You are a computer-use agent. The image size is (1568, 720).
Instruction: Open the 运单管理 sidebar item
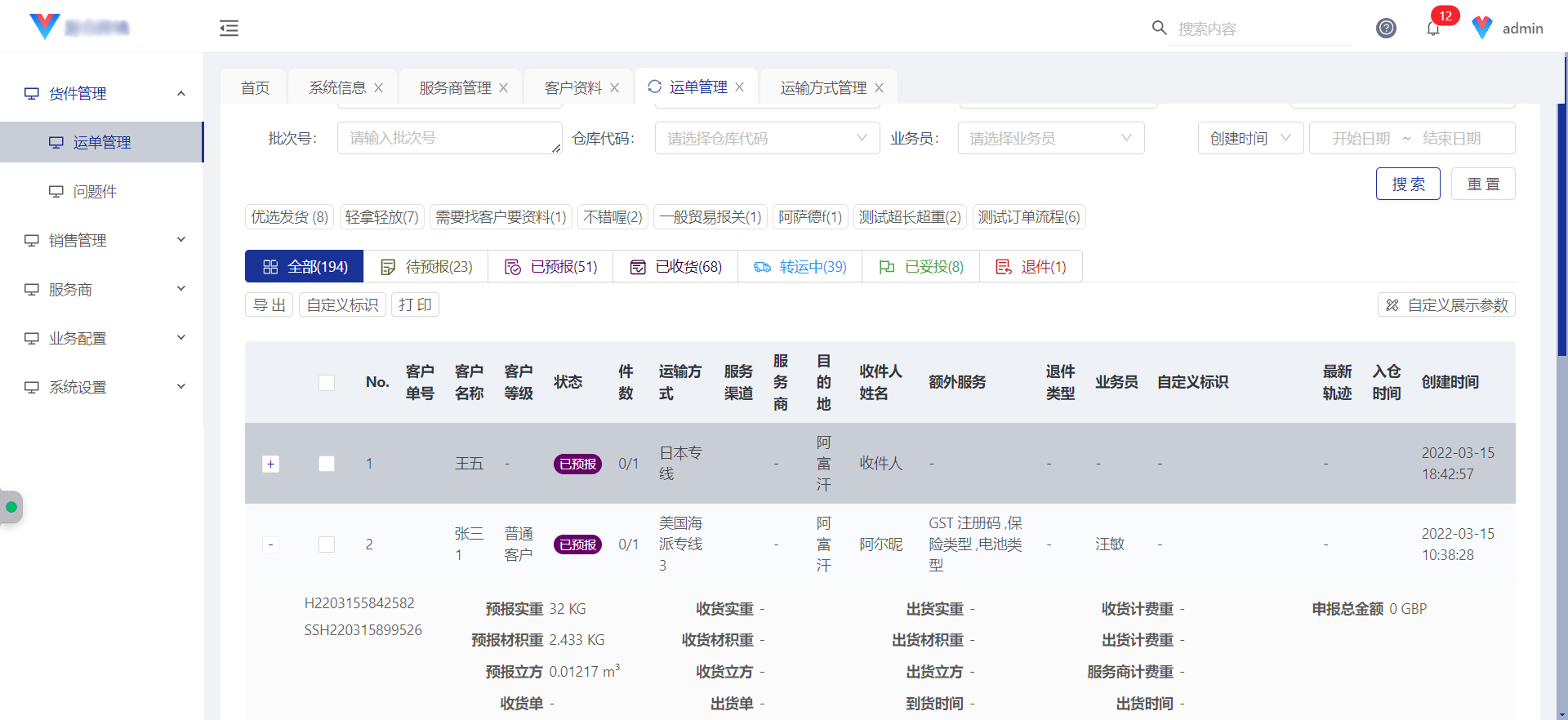pyautogui.click(x=101, y=142)
